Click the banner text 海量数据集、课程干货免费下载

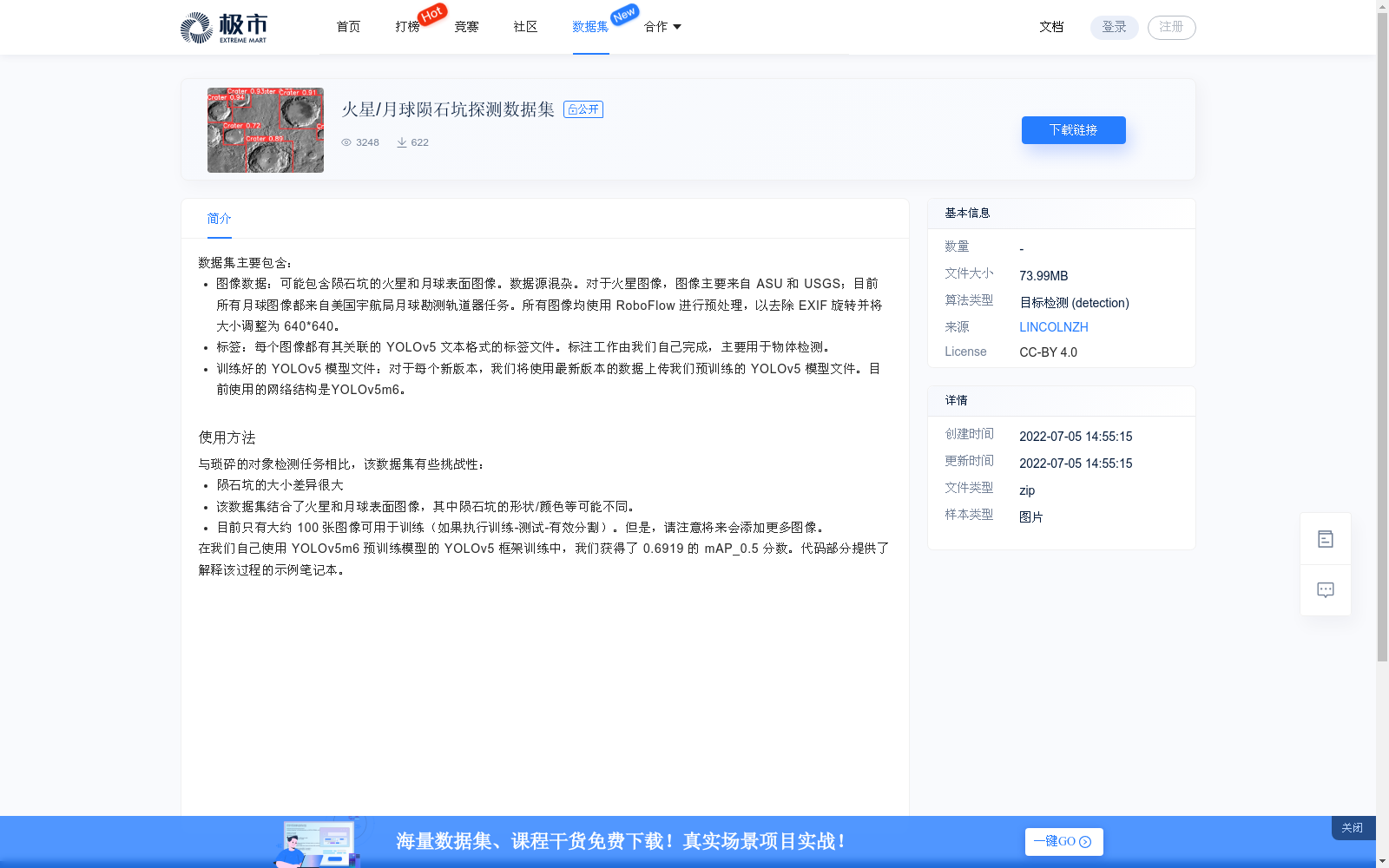click(x=536, y=842)
